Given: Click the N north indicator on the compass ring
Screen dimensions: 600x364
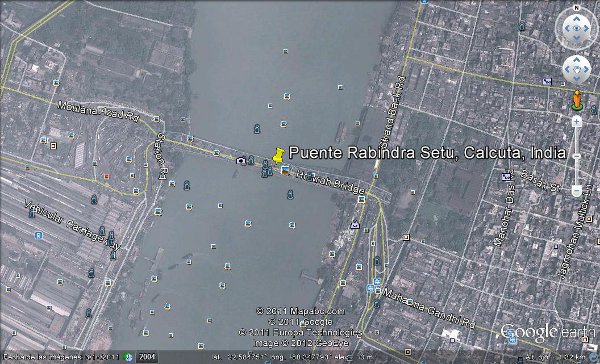Looking at the screenshot, I should [x=577, y=8].
